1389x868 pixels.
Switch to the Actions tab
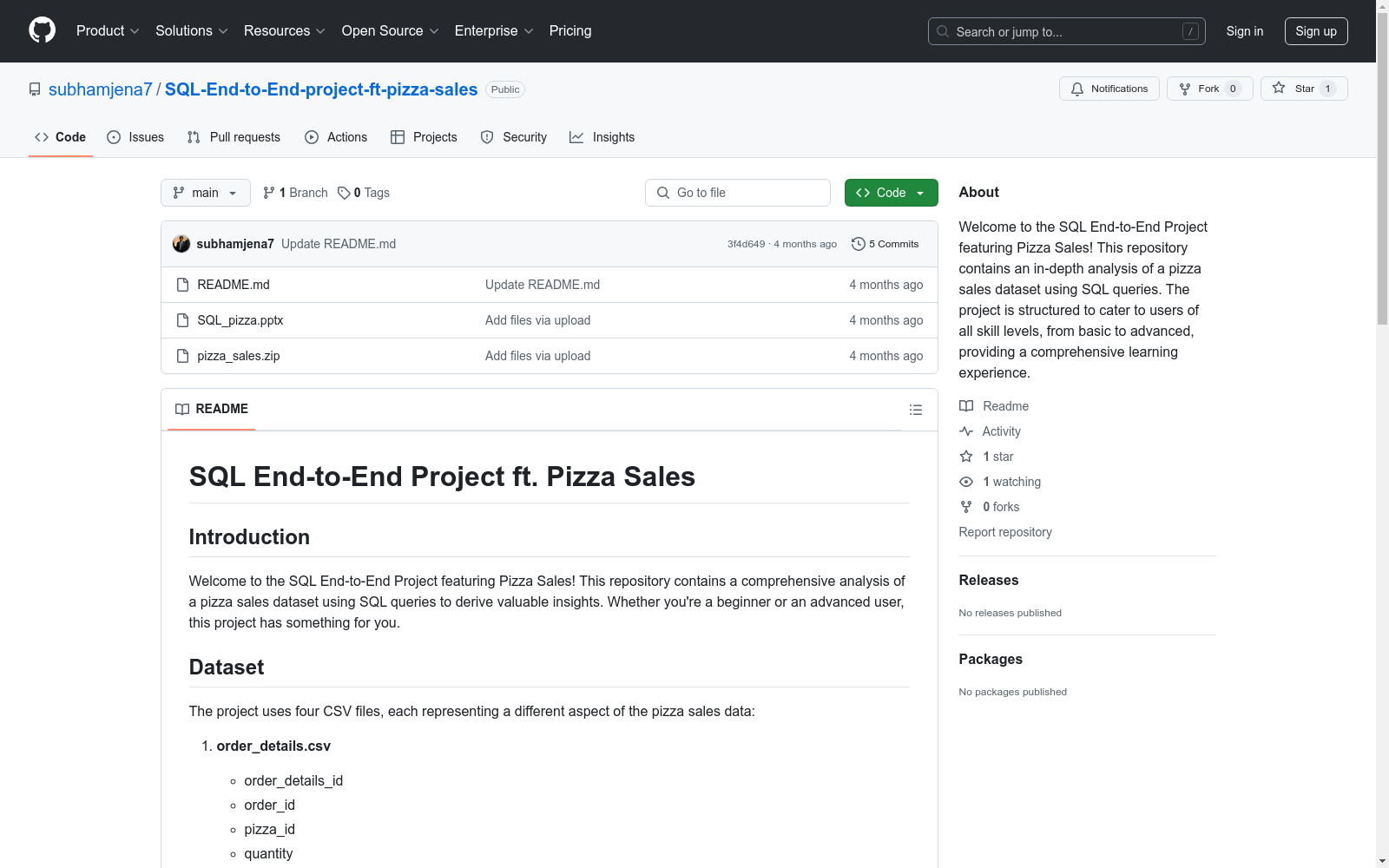tap(336, 137)
